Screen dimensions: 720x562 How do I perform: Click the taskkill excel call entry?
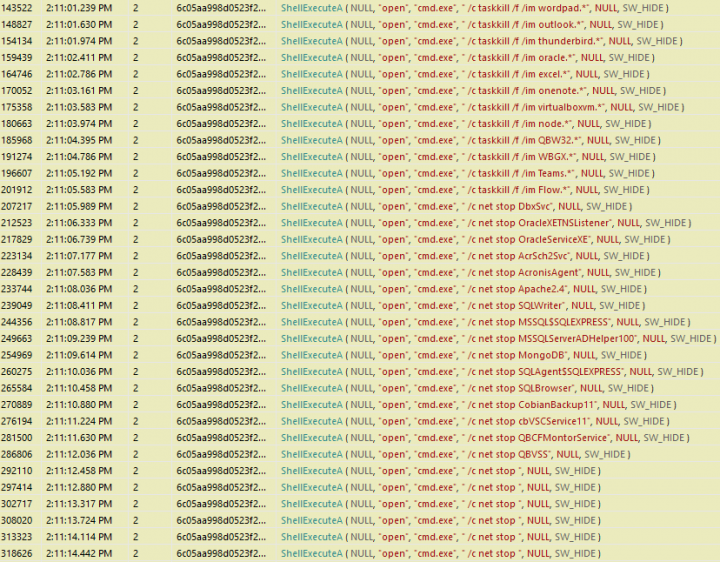coord(360,74)
